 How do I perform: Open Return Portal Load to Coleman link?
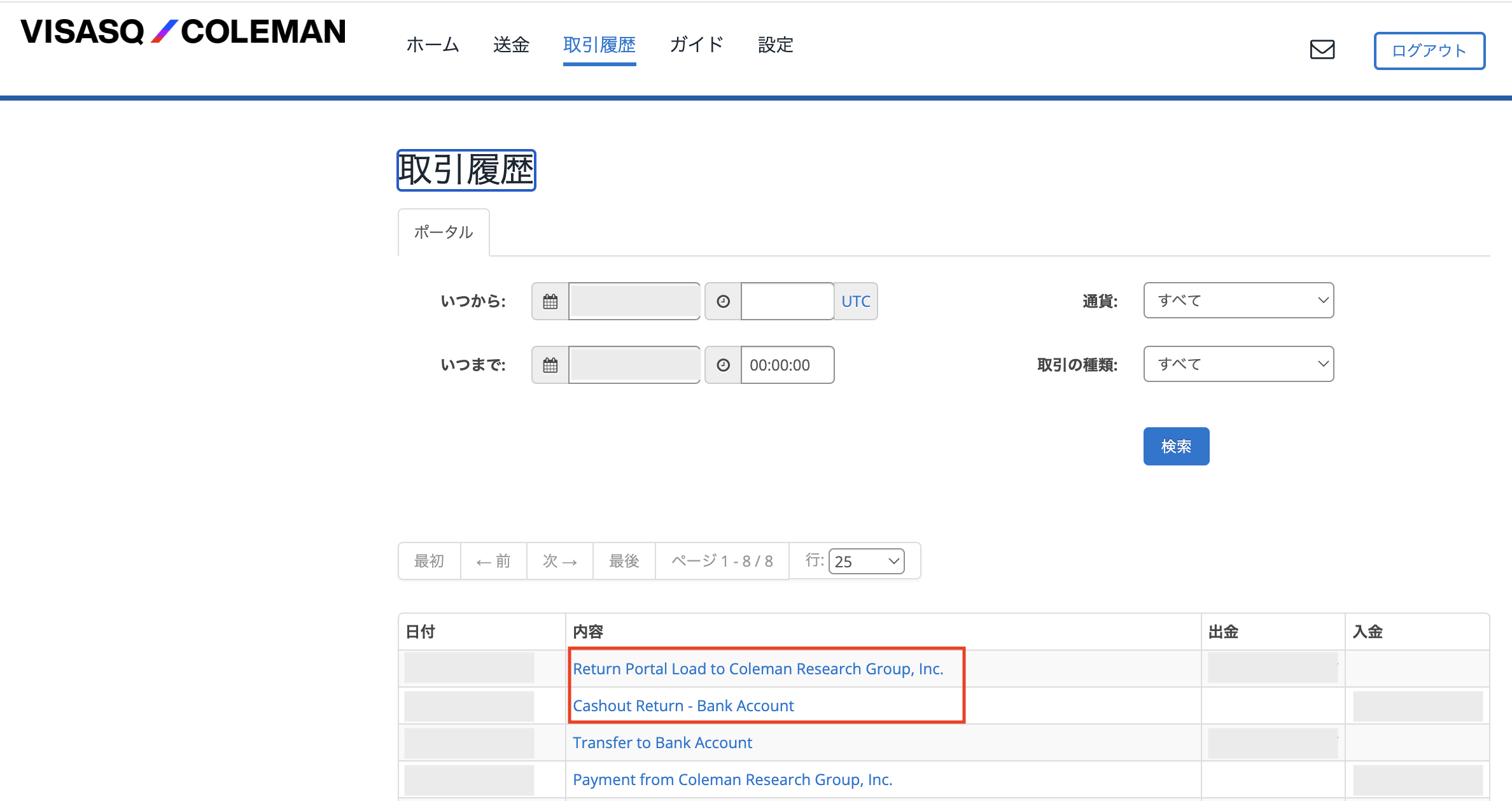(x=758, y=669)
